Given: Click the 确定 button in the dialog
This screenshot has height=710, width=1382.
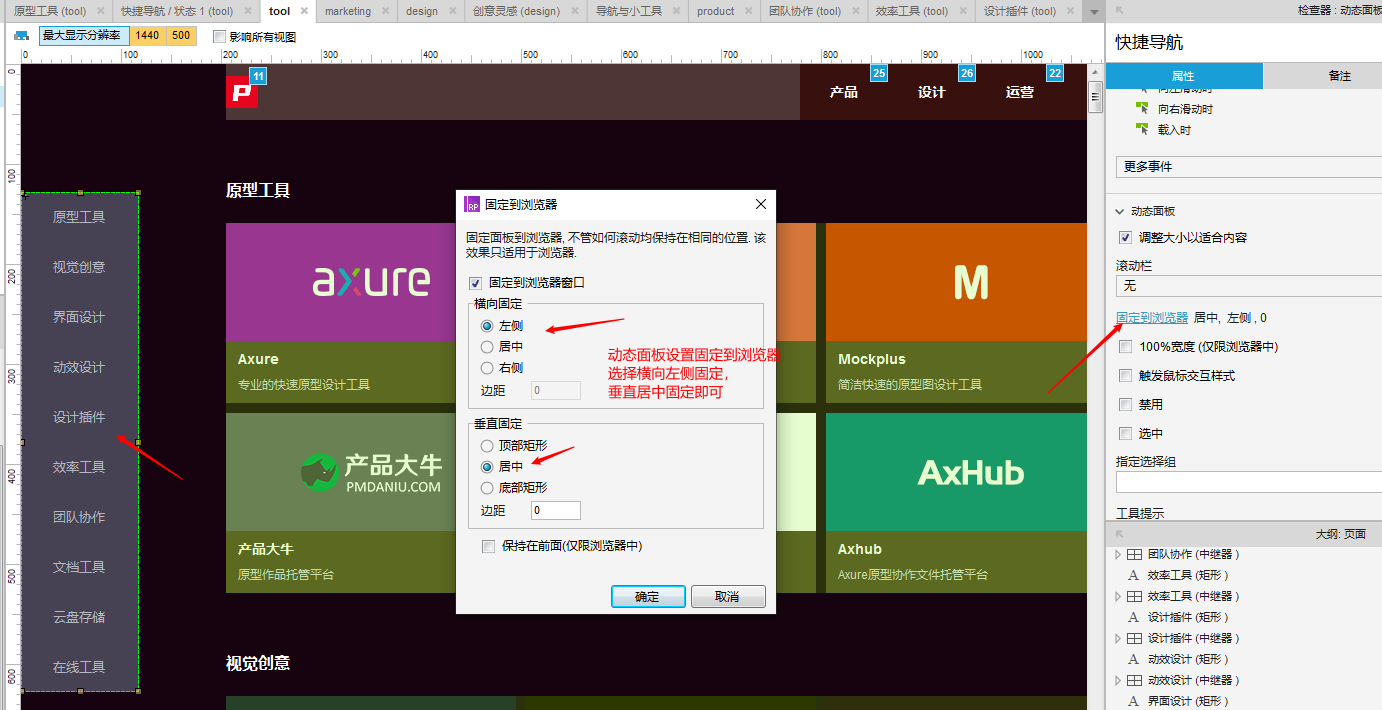Looking at the screenshot, I should point(647,597).
